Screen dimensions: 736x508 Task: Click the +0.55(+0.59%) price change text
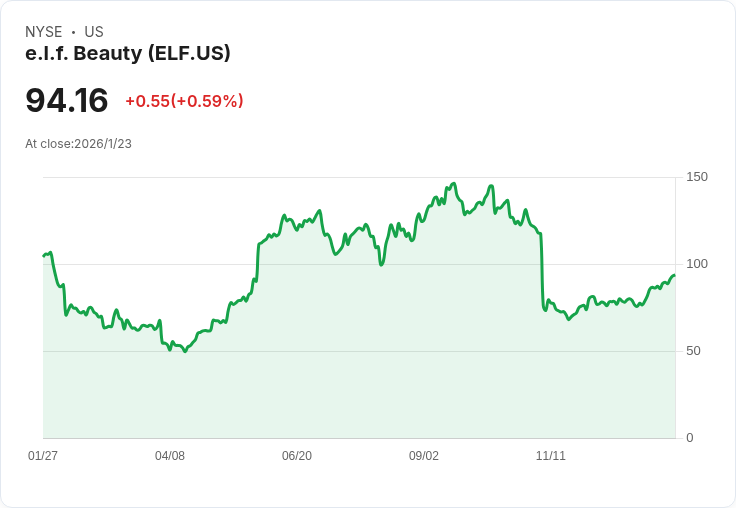184,101
